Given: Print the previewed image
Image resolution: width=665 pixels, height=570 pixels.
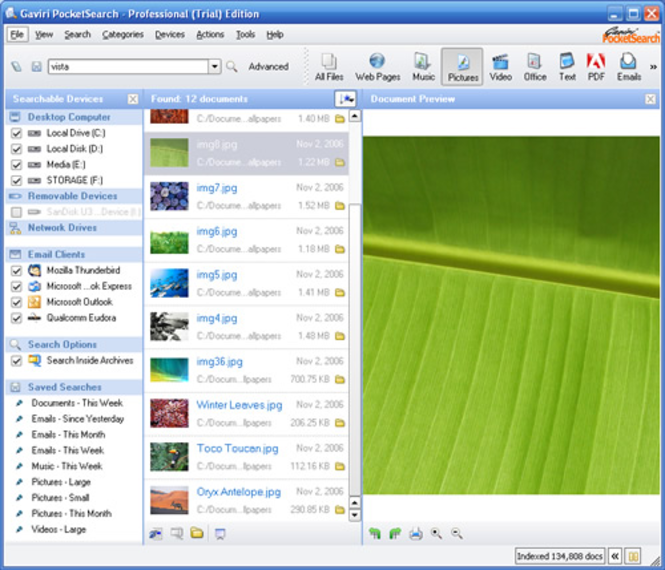Looking at the screenshot, I should [x=416, y=534].
